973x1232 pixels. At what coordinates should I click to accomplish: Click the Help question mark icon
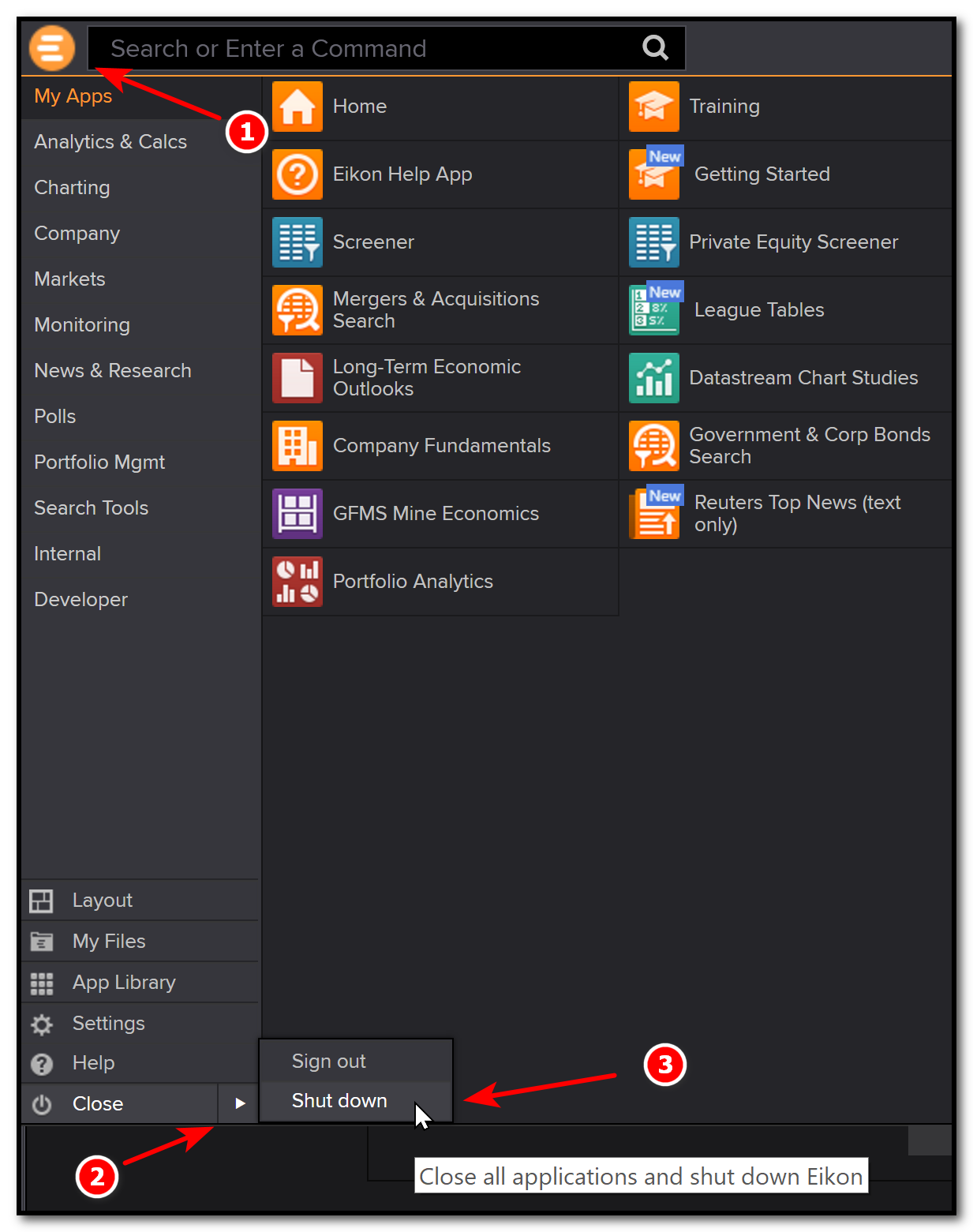click(41, 1065)
